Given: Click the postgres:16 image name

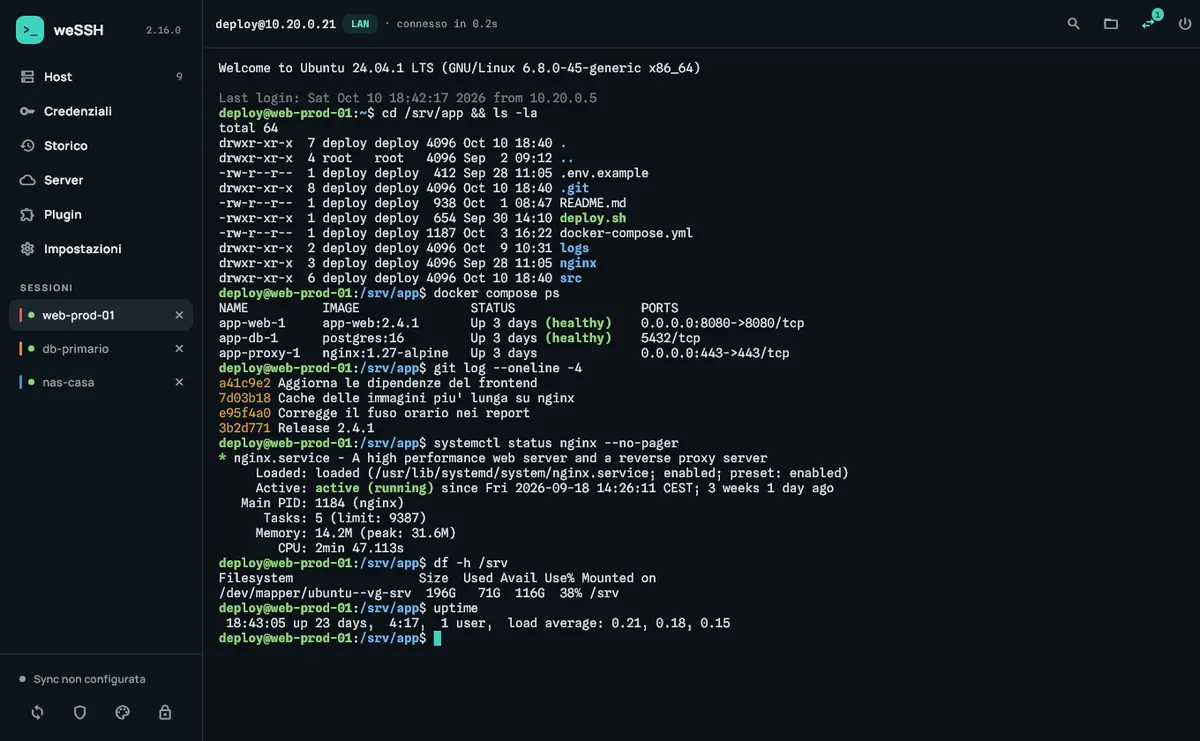Looking at the screenshot, I should point(363,338).
